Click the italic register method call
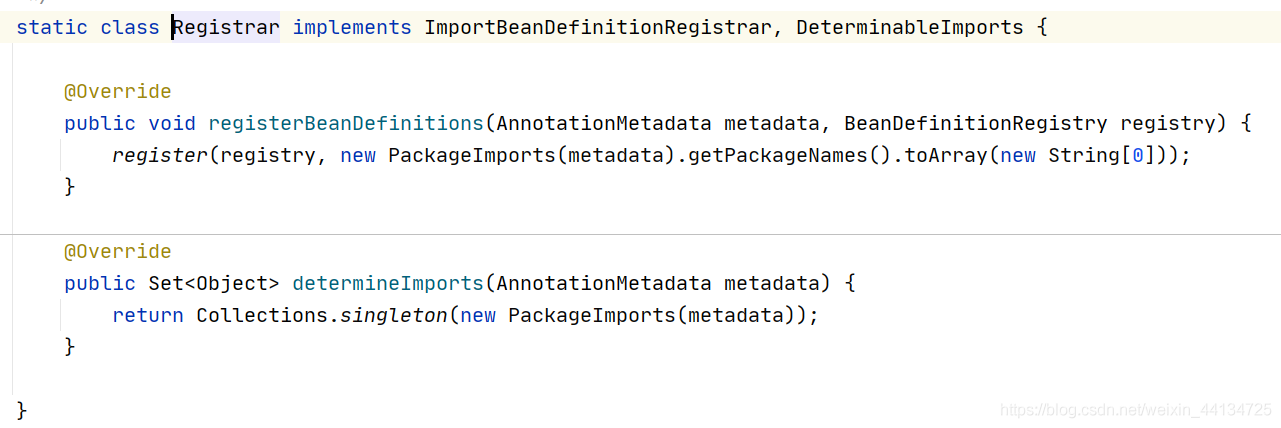 [x=160, y=155]
